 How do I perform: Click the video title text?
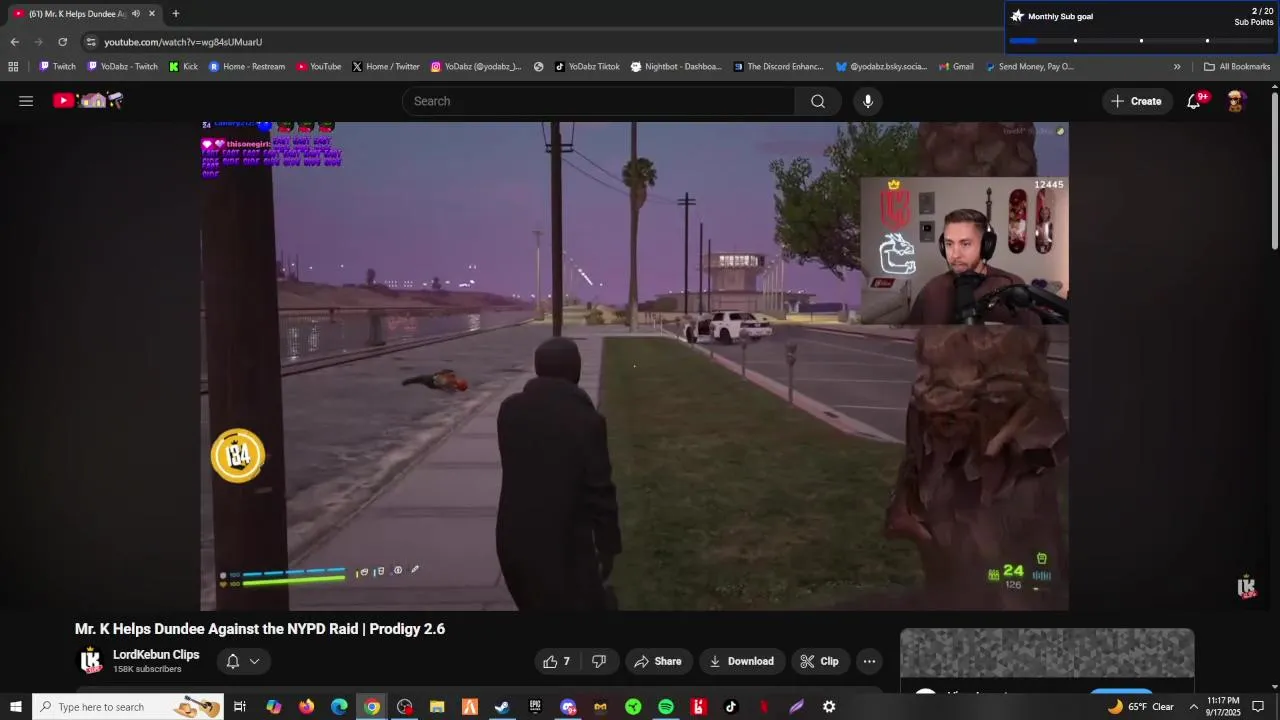coord(260,629)
